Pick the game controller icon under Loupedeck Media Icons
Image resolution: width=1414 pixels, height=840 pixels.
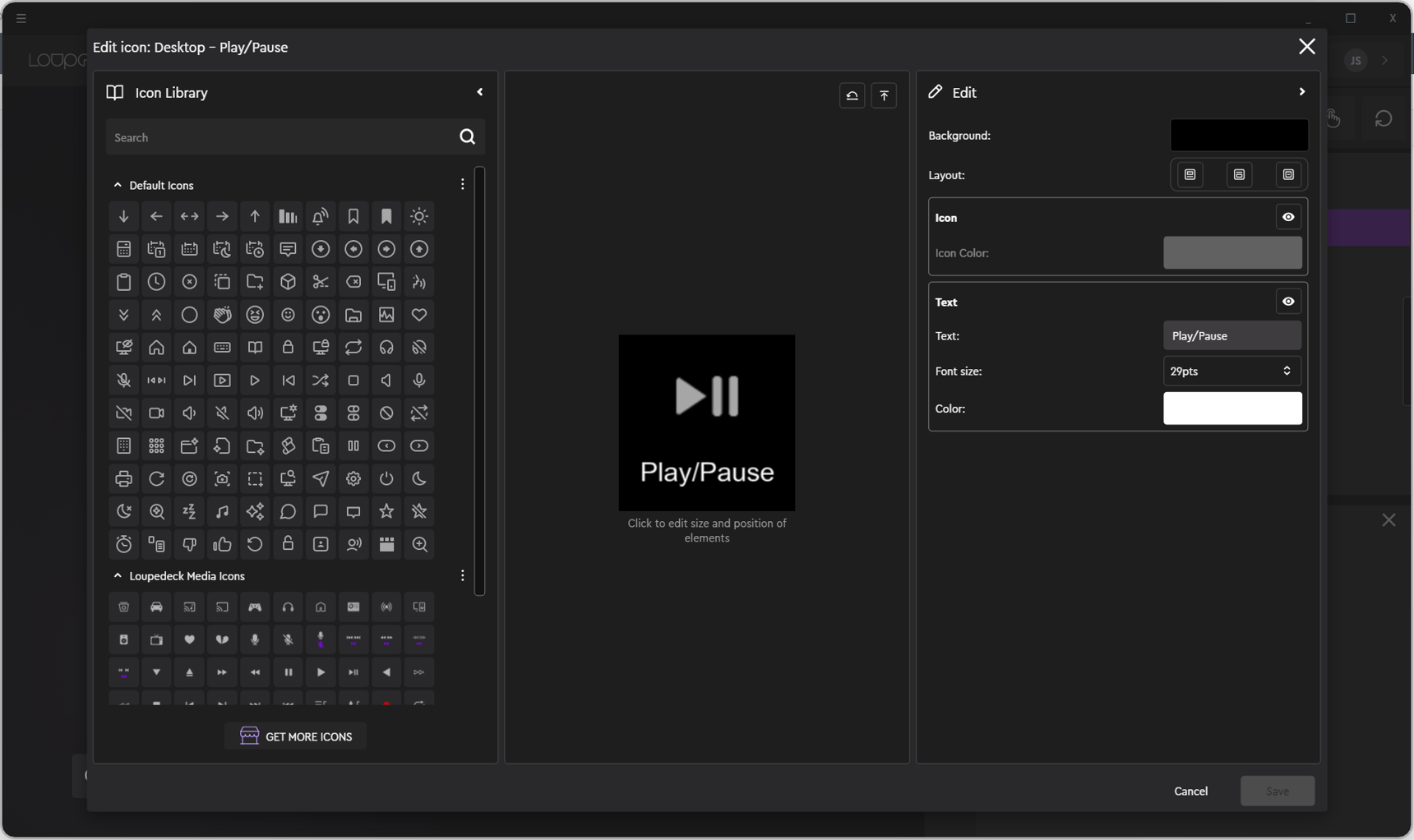point(255,607)
